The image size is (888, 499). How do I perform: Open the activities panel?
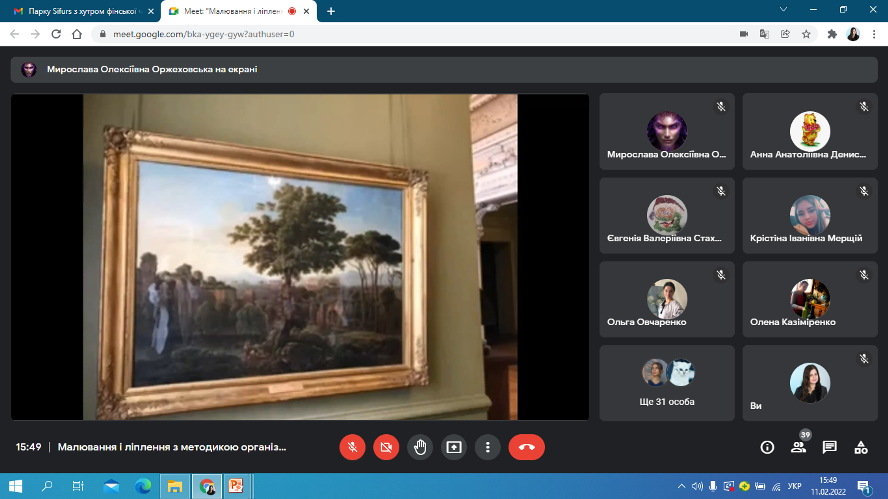click(x=861, y=447)
